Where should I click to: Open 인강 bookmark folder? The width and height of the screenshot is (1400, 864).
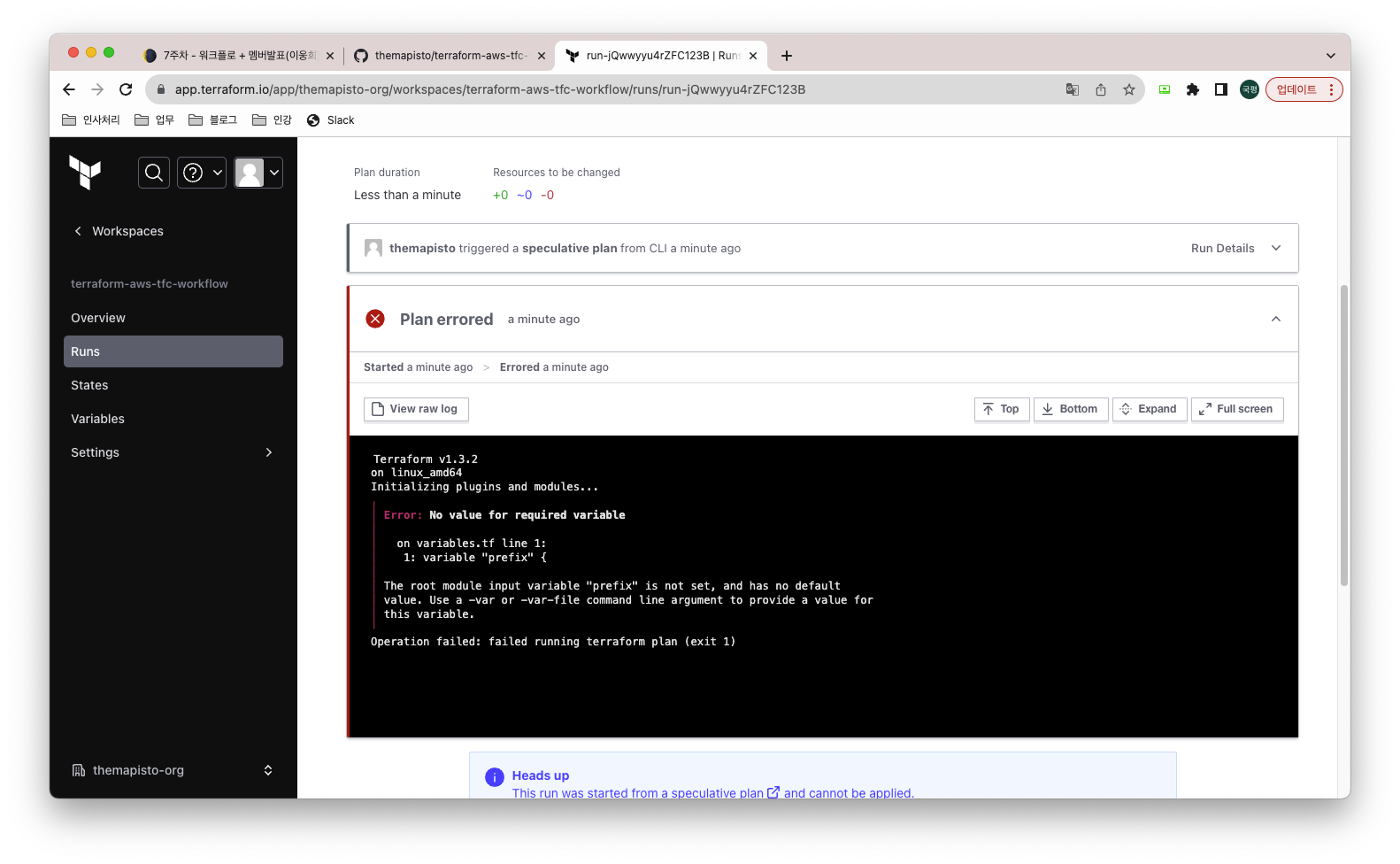coord(272,120)
